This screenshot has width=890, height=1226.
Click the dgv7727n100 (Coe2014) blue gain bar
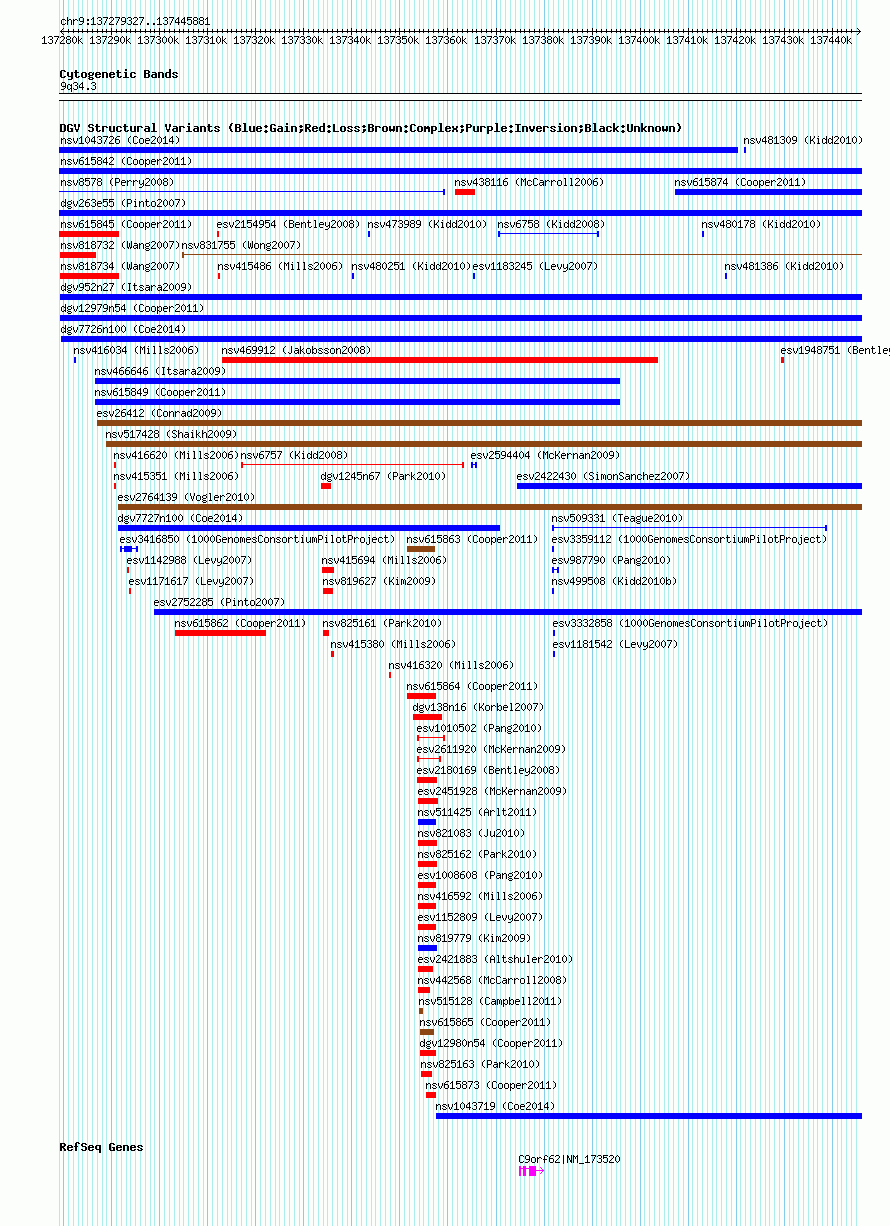(x=309, y=528)
